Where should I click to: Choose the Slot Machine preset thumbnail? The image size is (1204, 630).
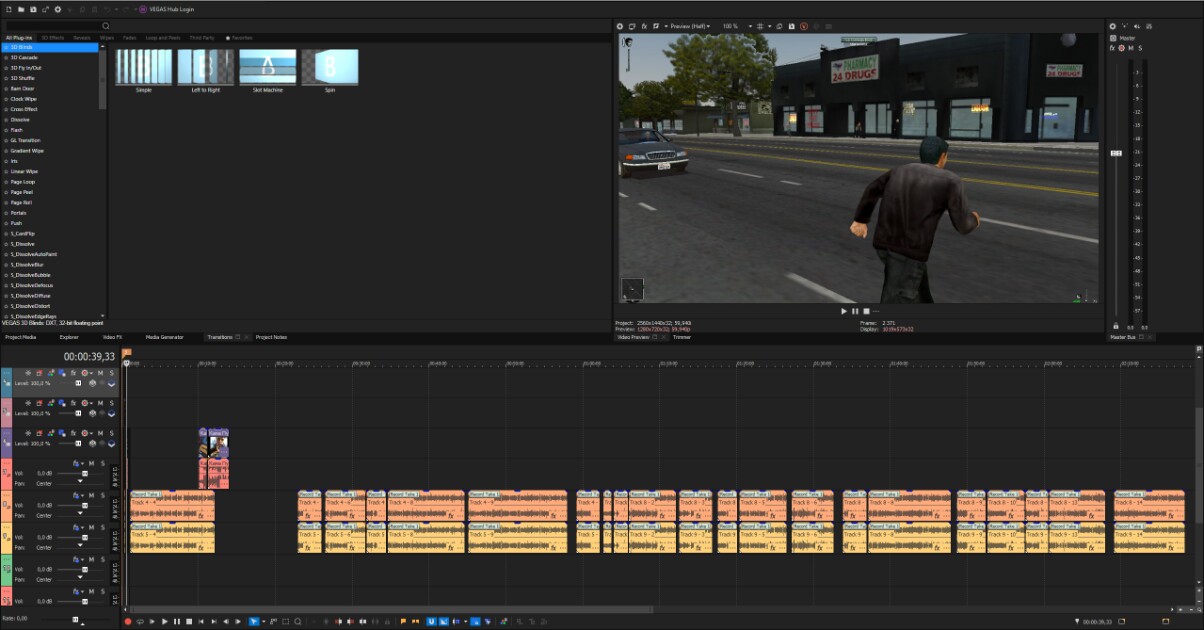(x=267, y=67)
